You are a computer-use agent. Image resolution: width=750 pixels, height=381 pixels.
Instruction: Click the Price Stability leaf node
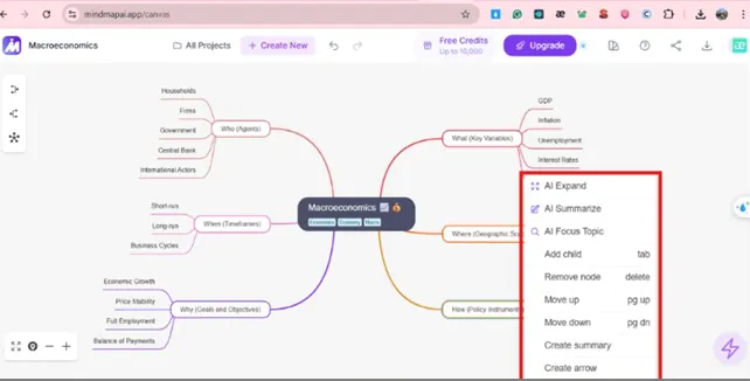click(x=135, y=301)
